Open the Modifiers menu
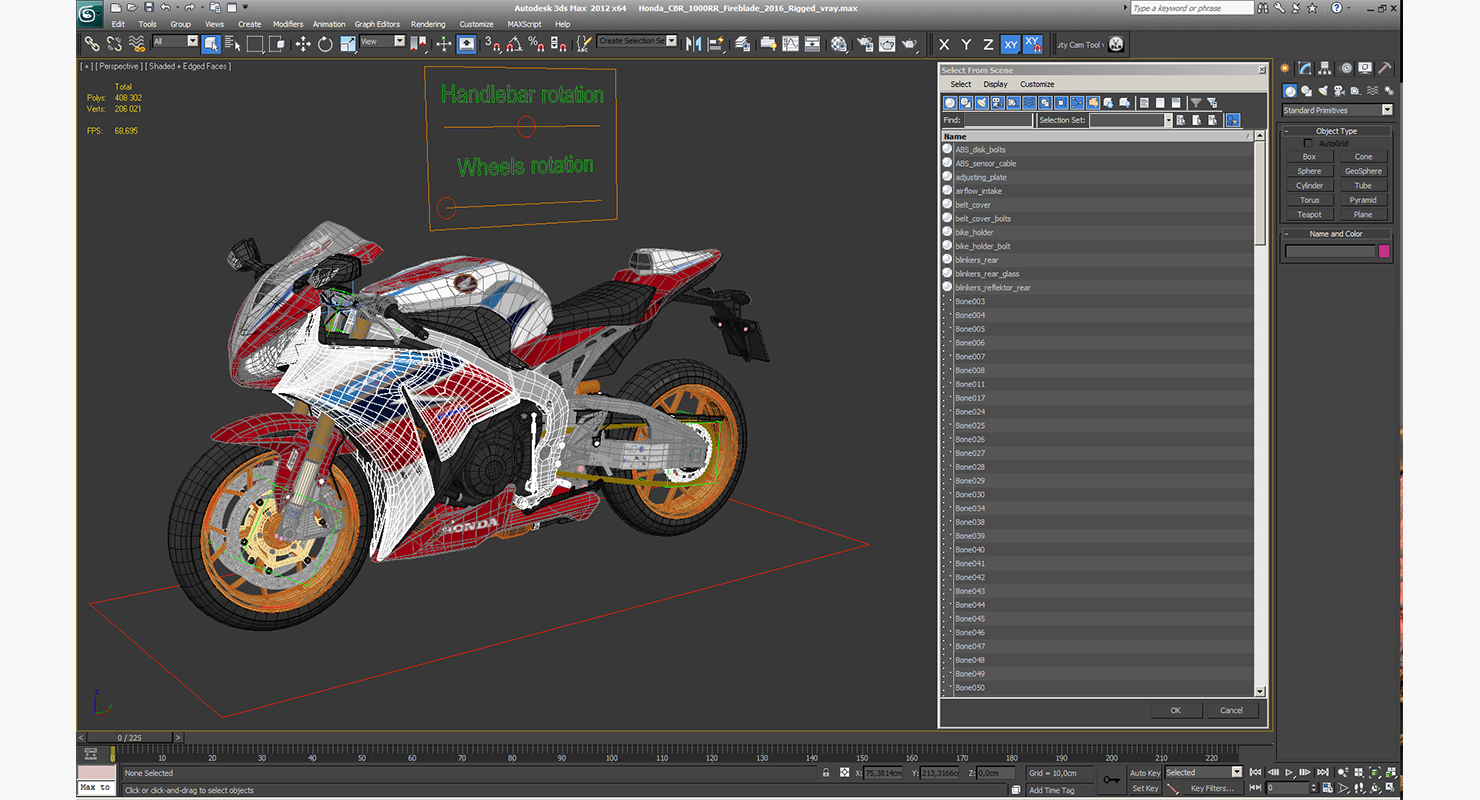1480x800 pixels. (x=288, y=24)
